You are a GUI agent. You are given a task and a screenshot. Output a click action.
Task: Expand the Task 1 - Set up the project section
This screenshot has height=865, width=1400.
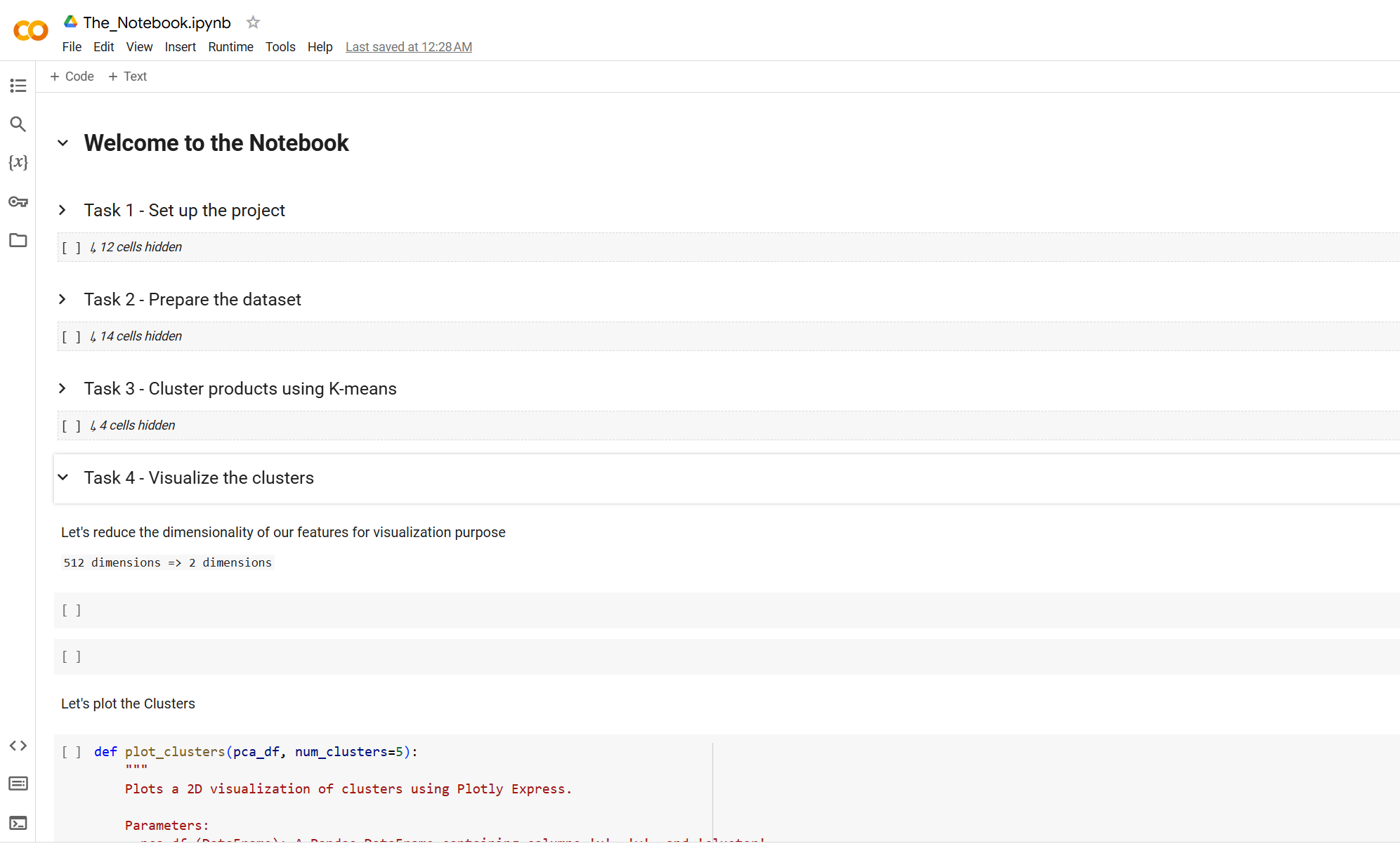[63, 211]
